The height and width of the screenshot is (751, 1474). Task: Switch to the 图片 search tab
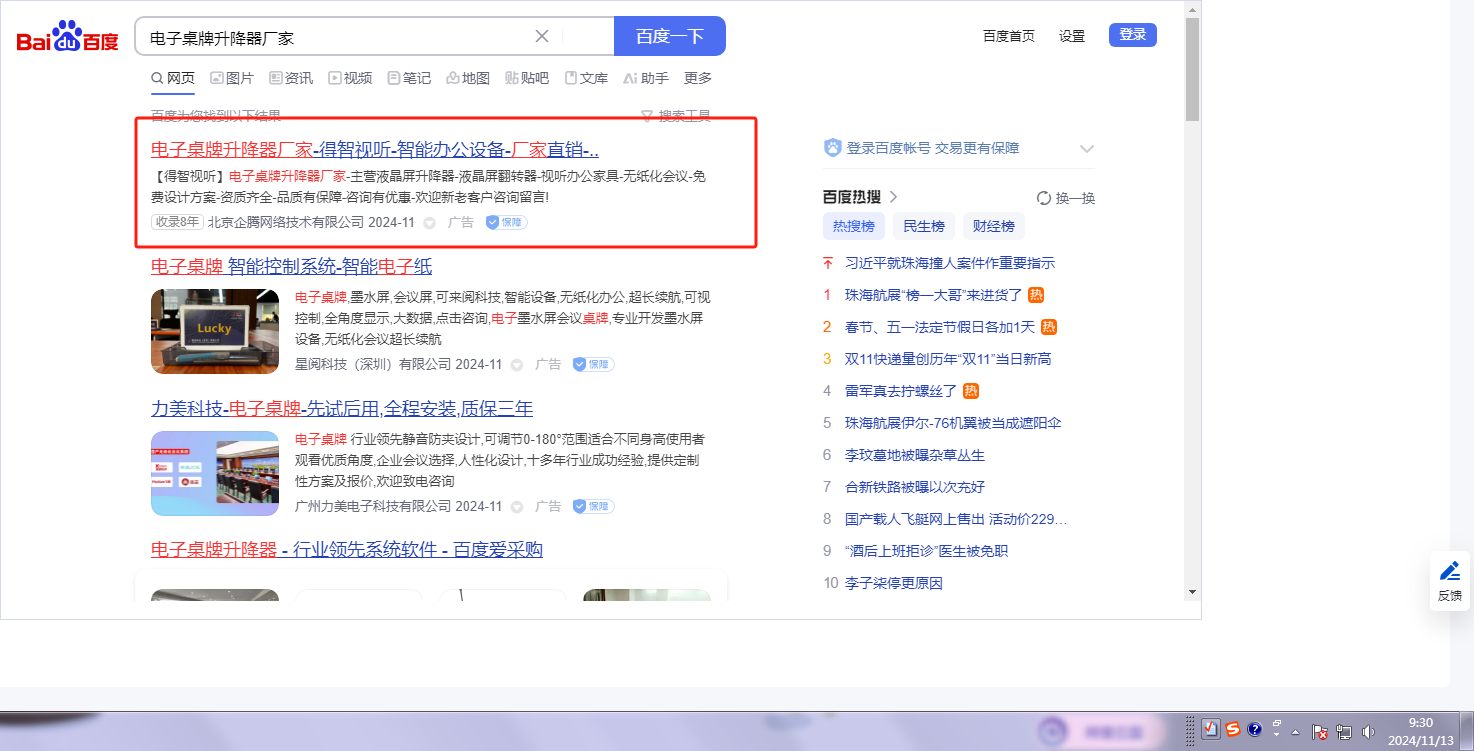[231, 78]
